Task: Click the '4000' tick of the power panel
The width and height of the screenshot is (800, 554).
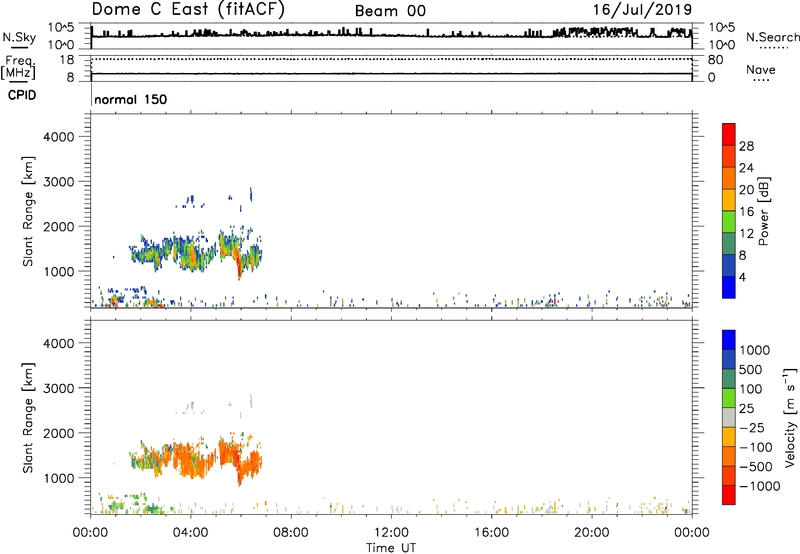Action: pyautogui.click(x=58, y=137)
